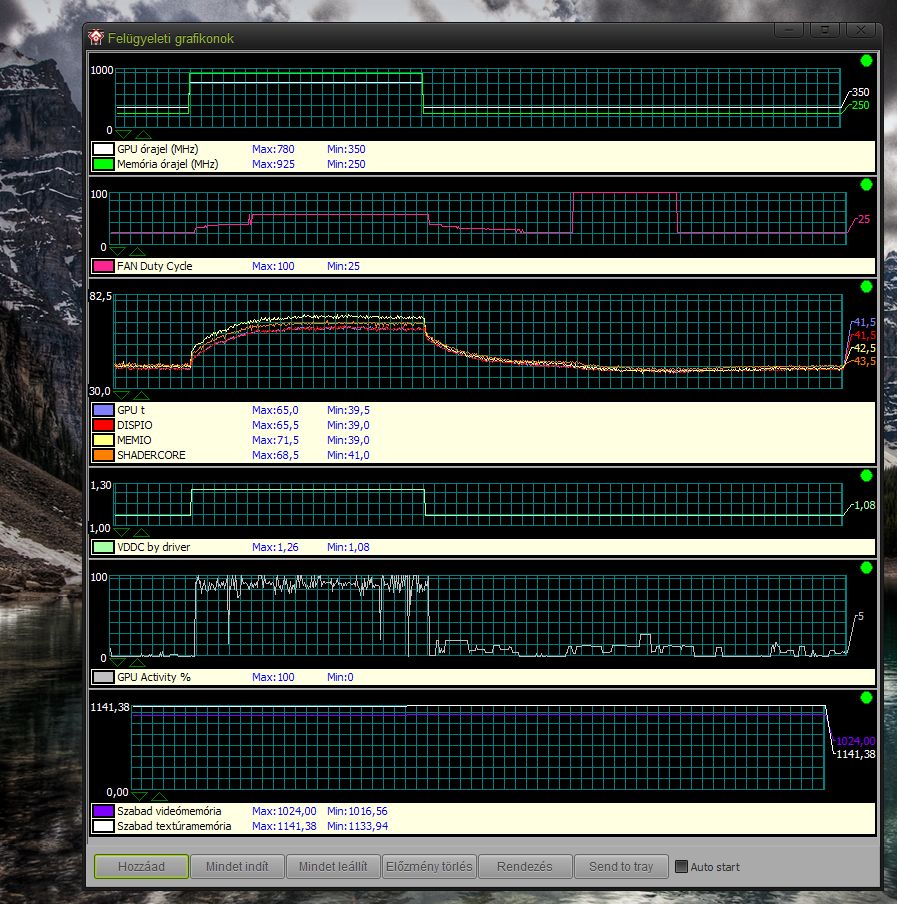Click the Max:780 GPU clock value
This screenshot has width=897, height=904.
[x=273, y=149]
